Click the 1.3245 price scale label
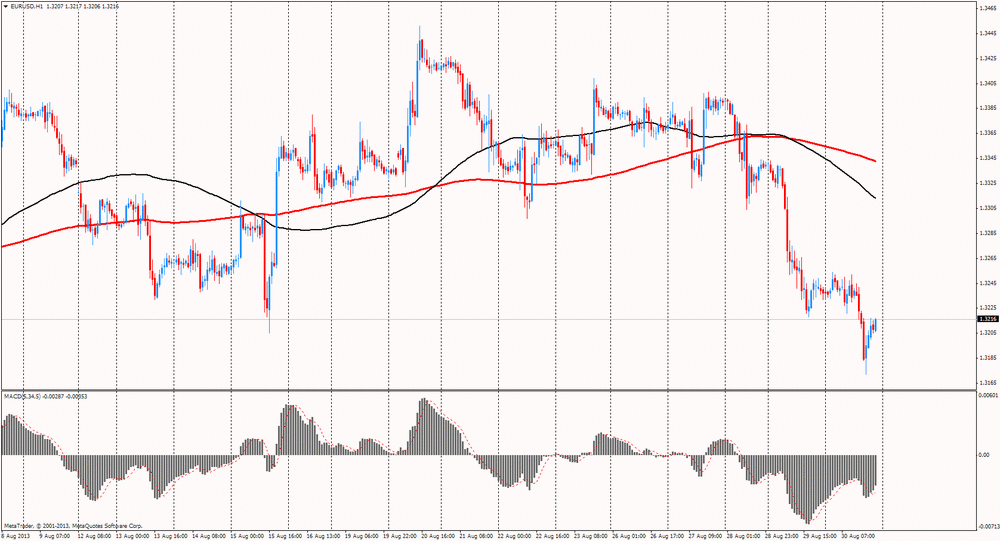 (x=987, y=283)
